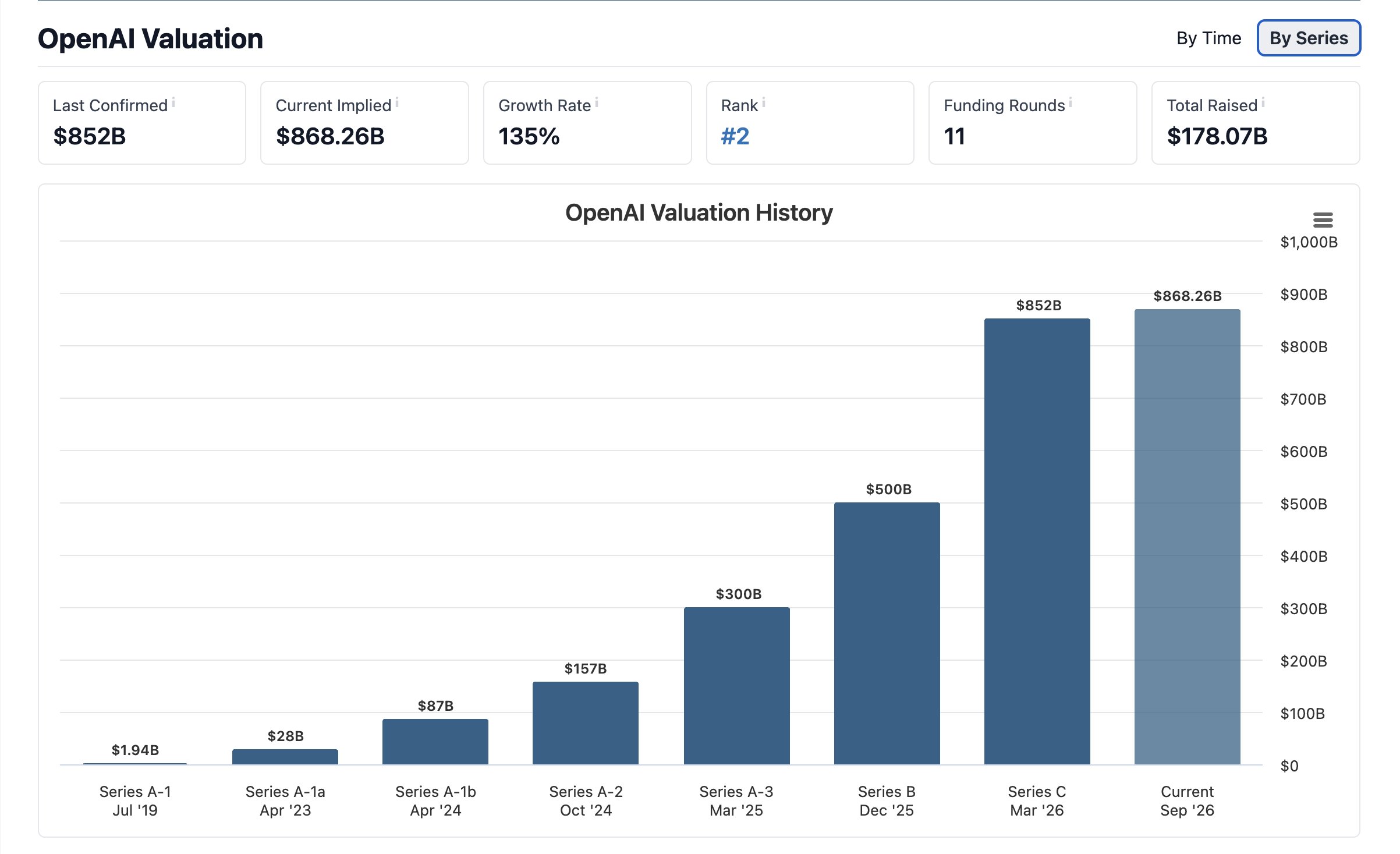This screenshot has height=854, width=1400.
Task: Click the Series A-2 axis label
Action: coord(586,800)
